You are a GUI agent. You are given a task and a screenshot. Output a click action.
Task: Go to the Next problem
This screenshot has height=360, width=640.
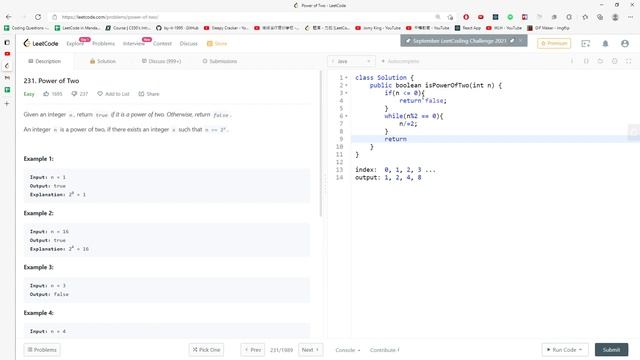coord(310,350)
